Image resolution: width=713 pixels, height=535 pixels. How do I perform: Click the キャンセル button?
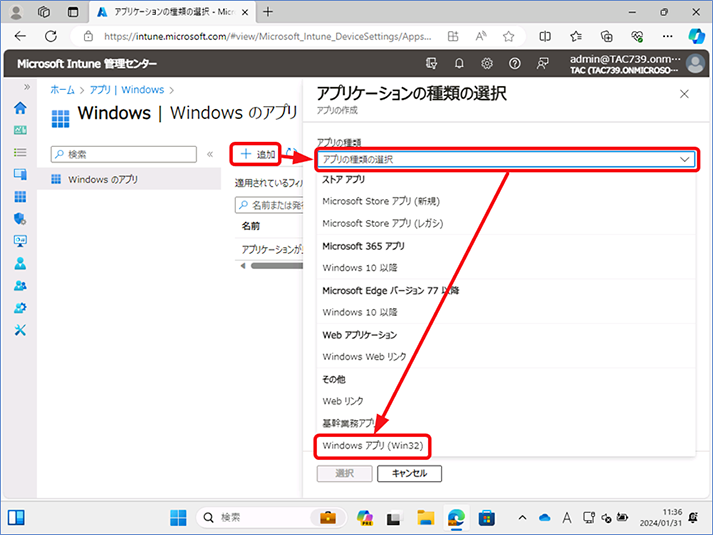(409, 474)
